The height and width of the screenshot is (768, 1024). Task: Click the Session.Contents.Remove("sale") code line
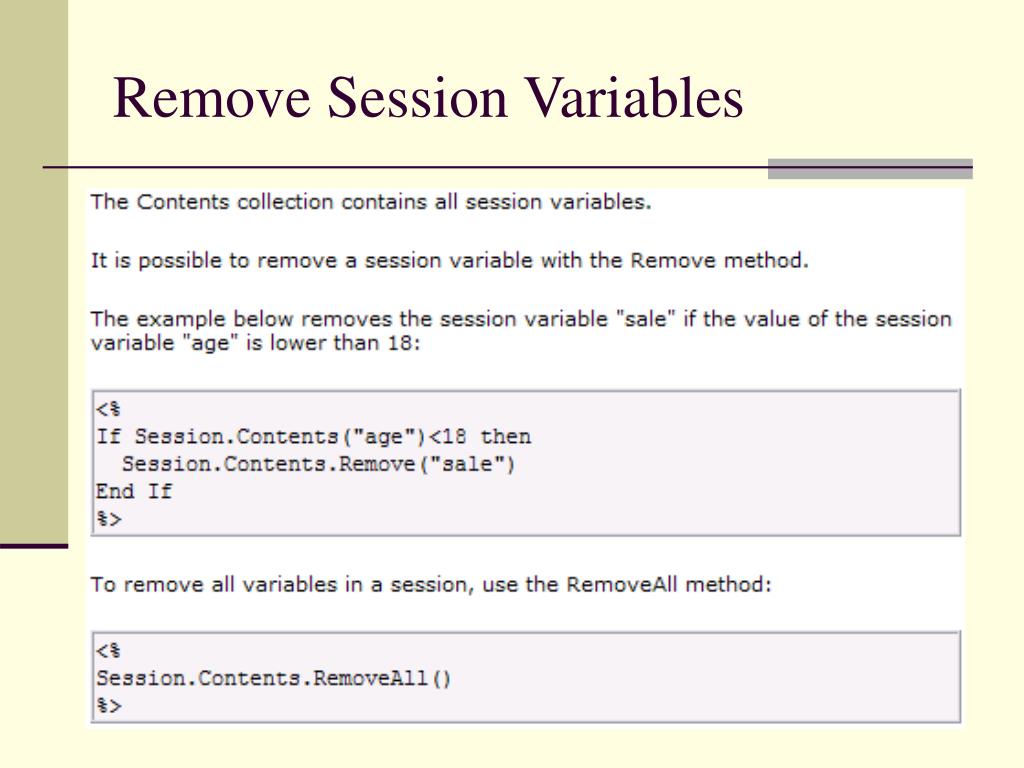(319, 464)
